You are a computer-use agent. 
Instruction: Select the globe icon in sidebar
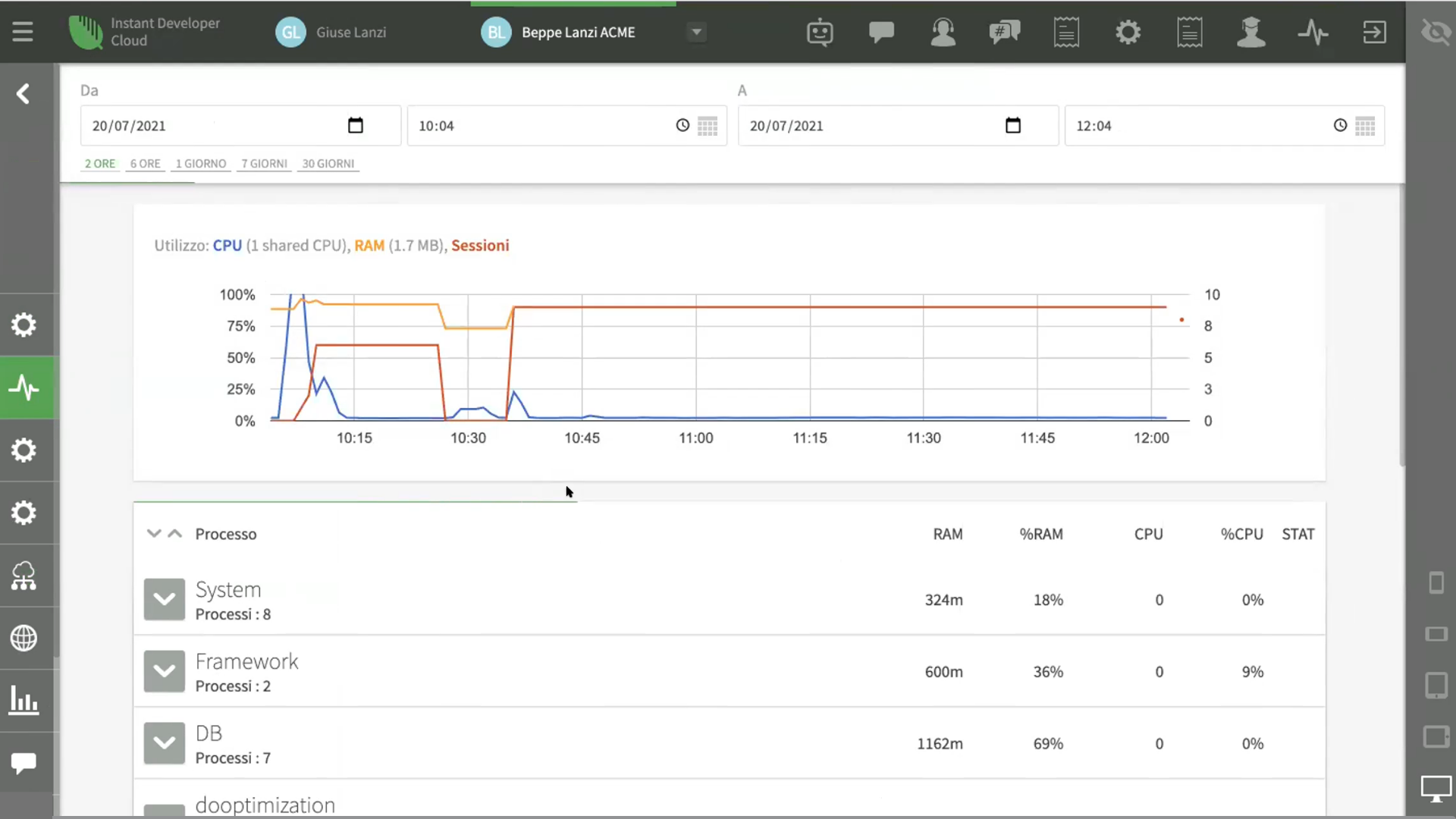click(x=24, y=639)
